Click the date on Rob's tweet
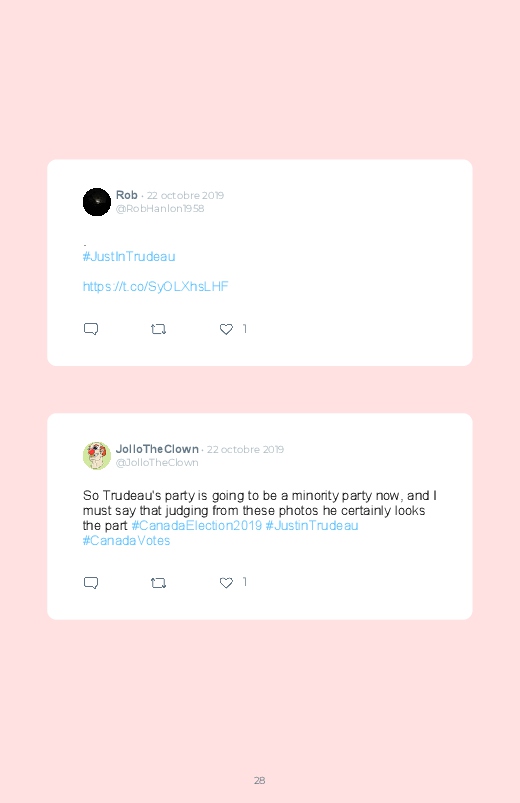520x803 pixels. click(185, 196)
